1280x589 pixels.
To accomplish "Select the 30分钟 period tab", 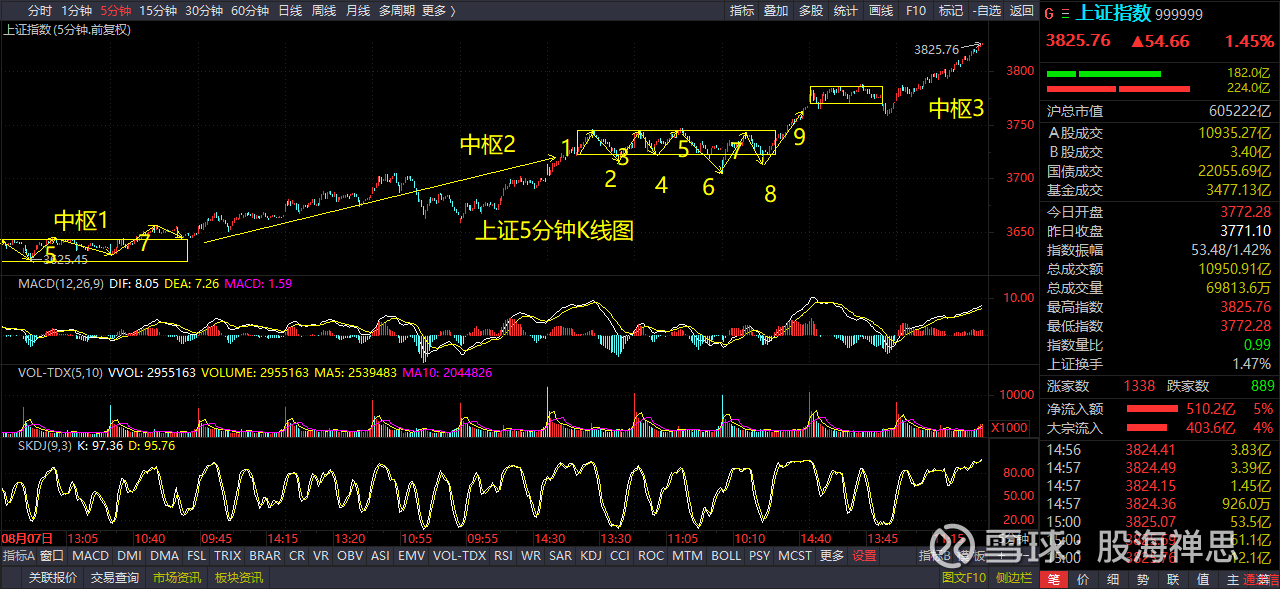I will [x=204, y=10].
